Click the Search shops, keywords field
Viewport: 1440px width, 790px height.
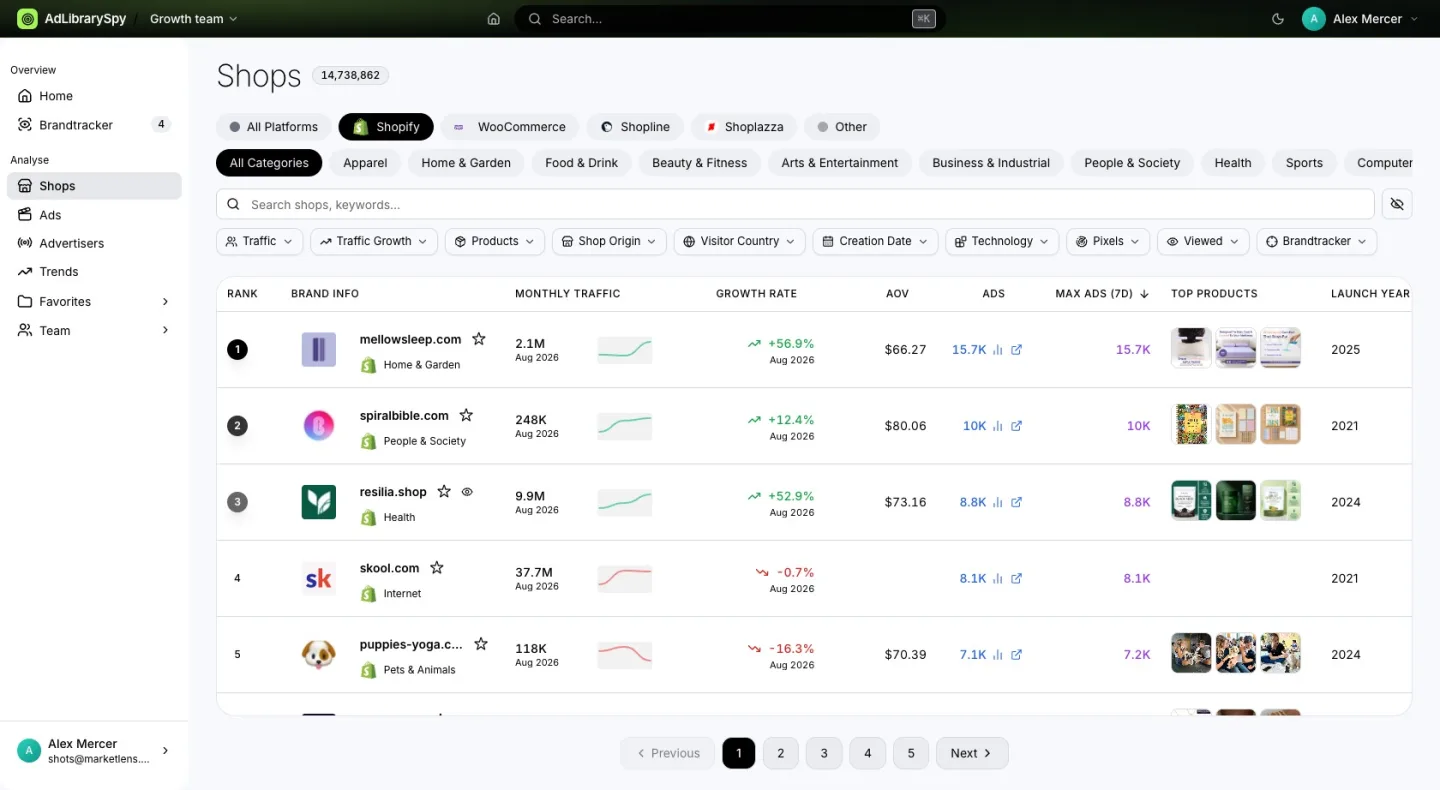795,204
